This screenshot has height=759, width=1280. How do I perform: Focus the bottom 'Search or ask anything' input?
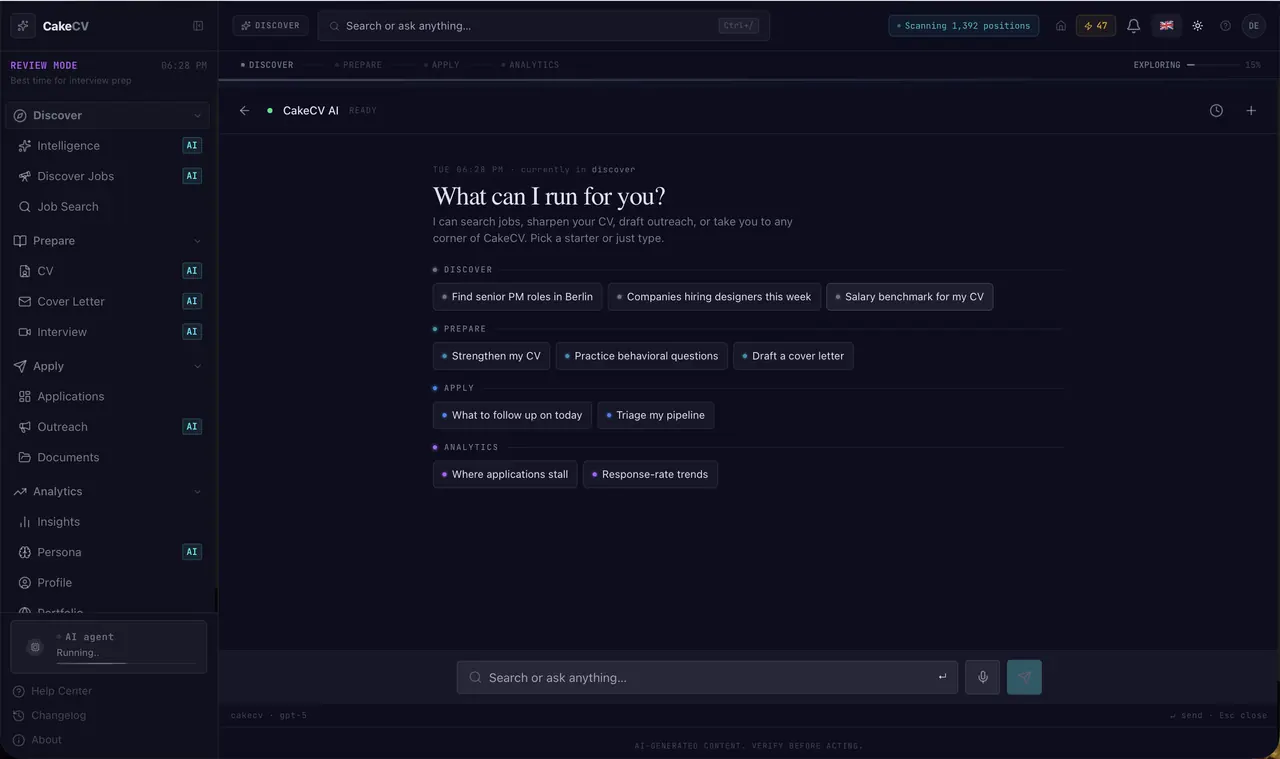tap(707, 677)
